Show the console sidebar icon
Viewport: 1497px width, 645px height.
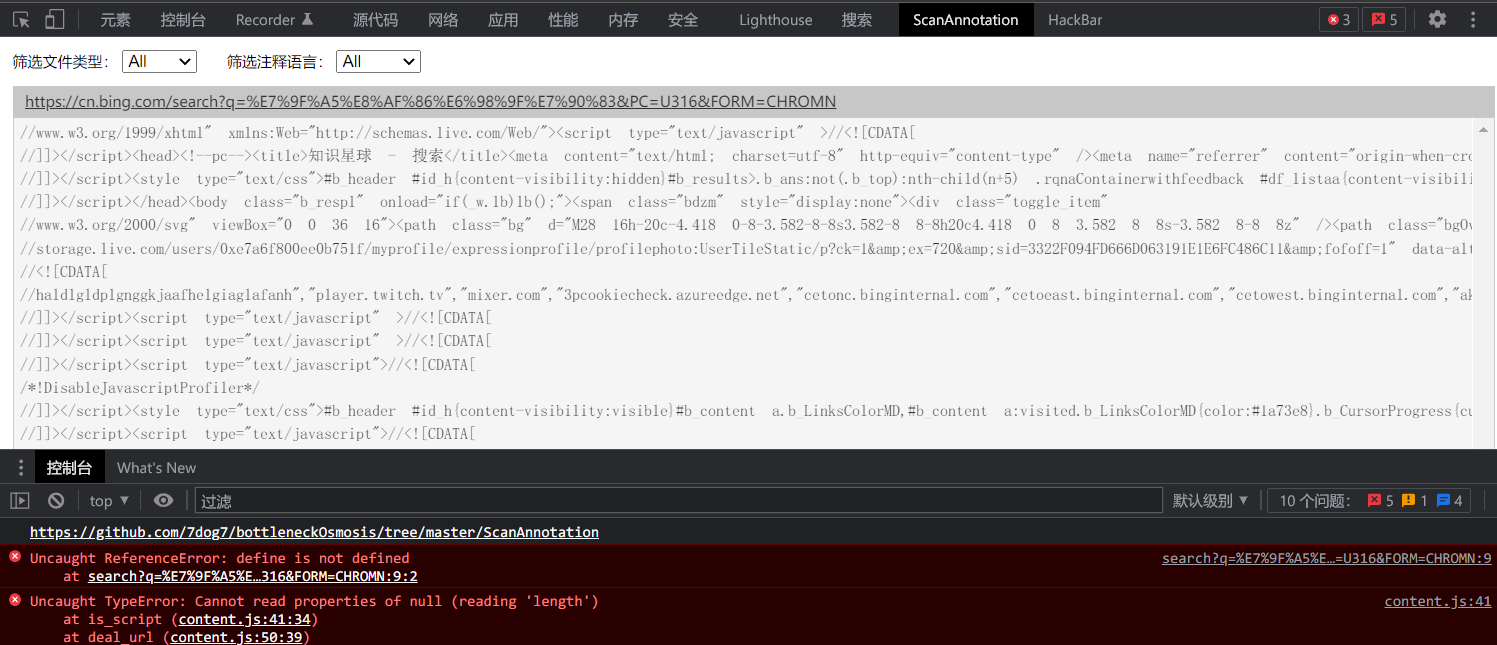tap(20, 500)
